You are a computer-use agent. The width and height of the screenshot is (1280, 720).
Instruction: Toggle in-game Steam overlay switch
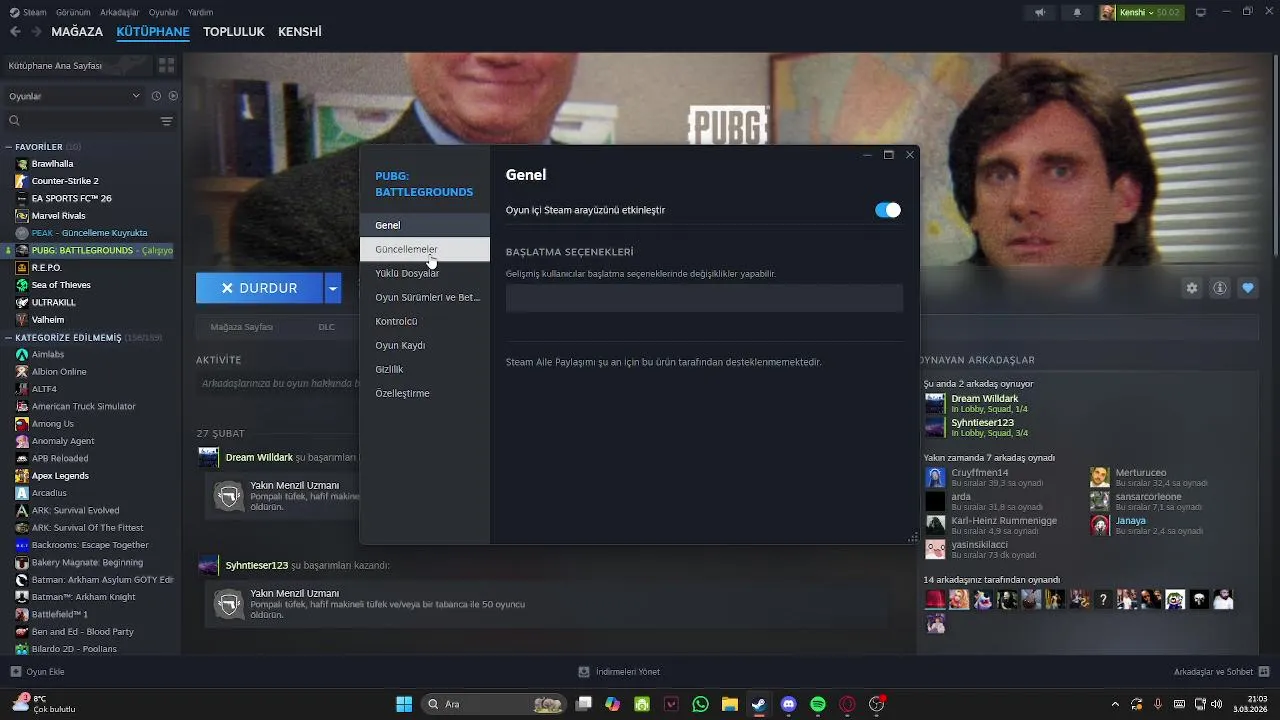(x=888, y=210)
